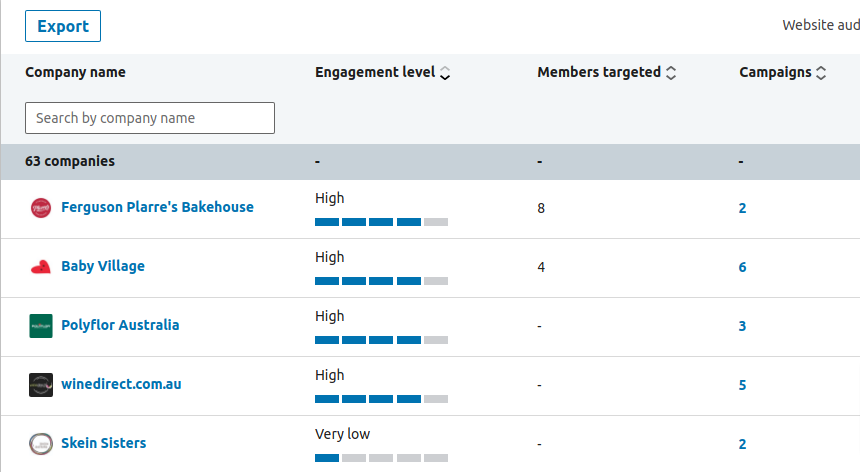The image size is (860, 472).
Task: Click members targeted value 4
Action: (541, 268)
